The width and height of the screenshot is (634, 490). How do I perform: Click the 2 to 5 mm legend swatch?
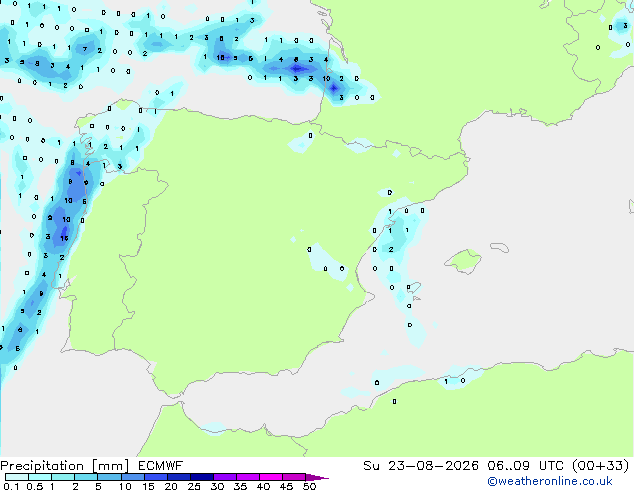click(86, 477)
